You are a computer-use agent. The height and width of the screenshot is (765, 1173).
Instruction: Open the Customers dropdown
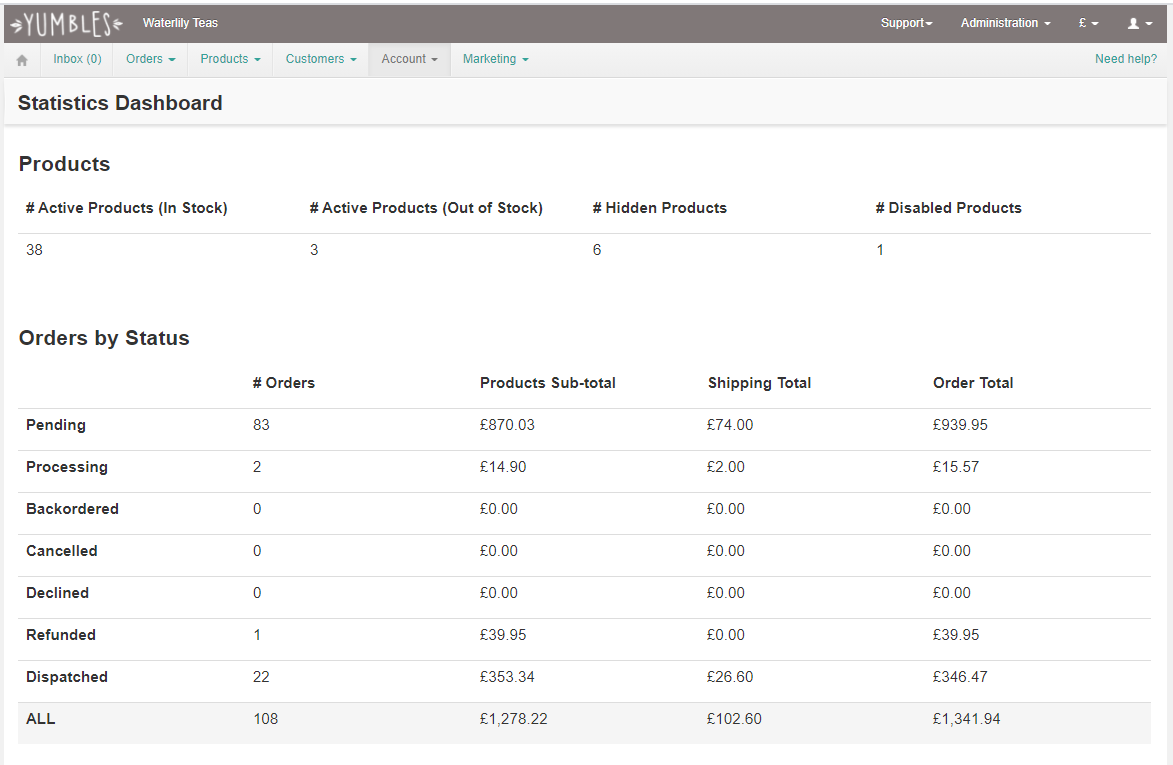click(319, 59)
